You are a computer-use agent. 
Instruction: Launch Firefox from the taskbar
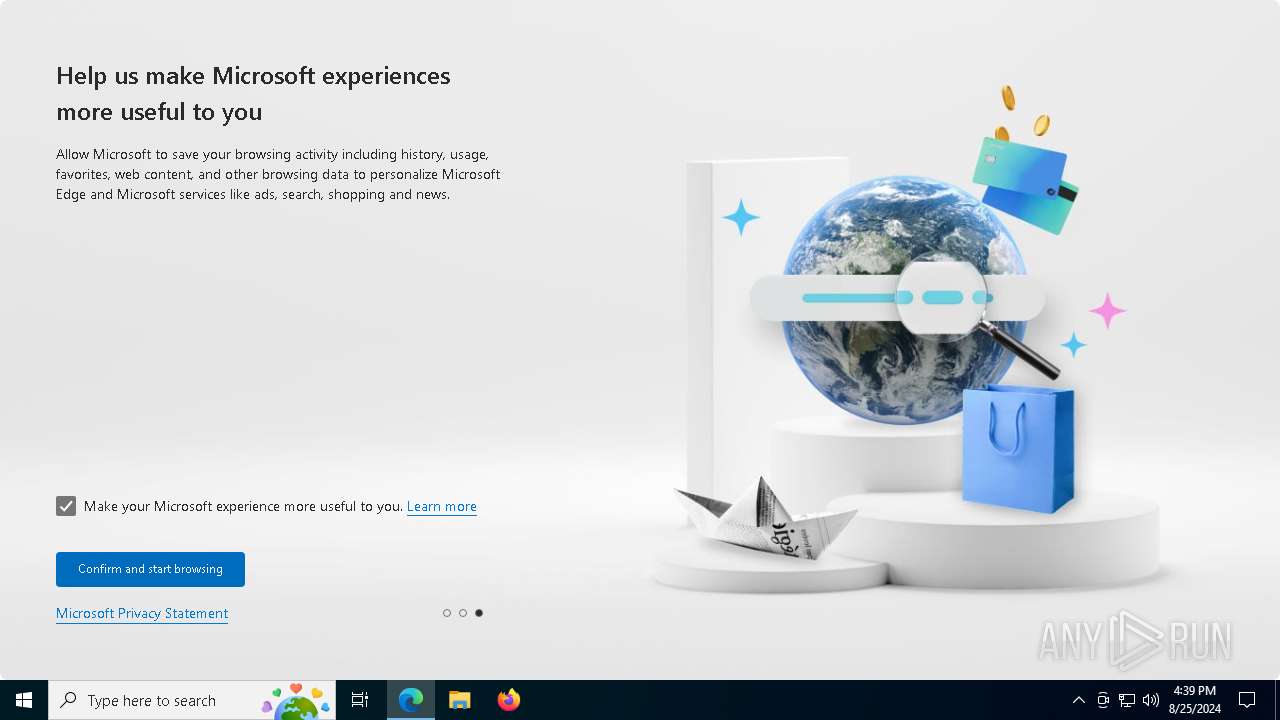click(509, 700)
